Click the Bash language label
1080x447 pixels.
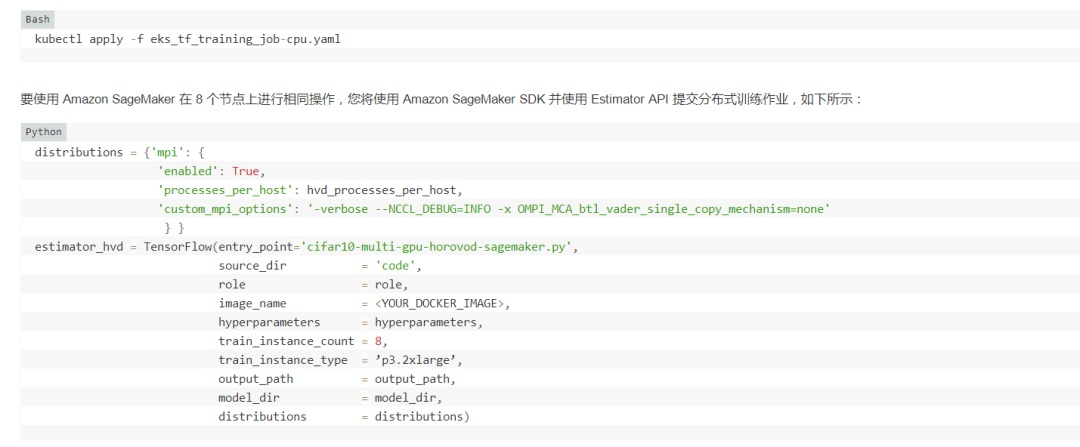tap(37, 19)
